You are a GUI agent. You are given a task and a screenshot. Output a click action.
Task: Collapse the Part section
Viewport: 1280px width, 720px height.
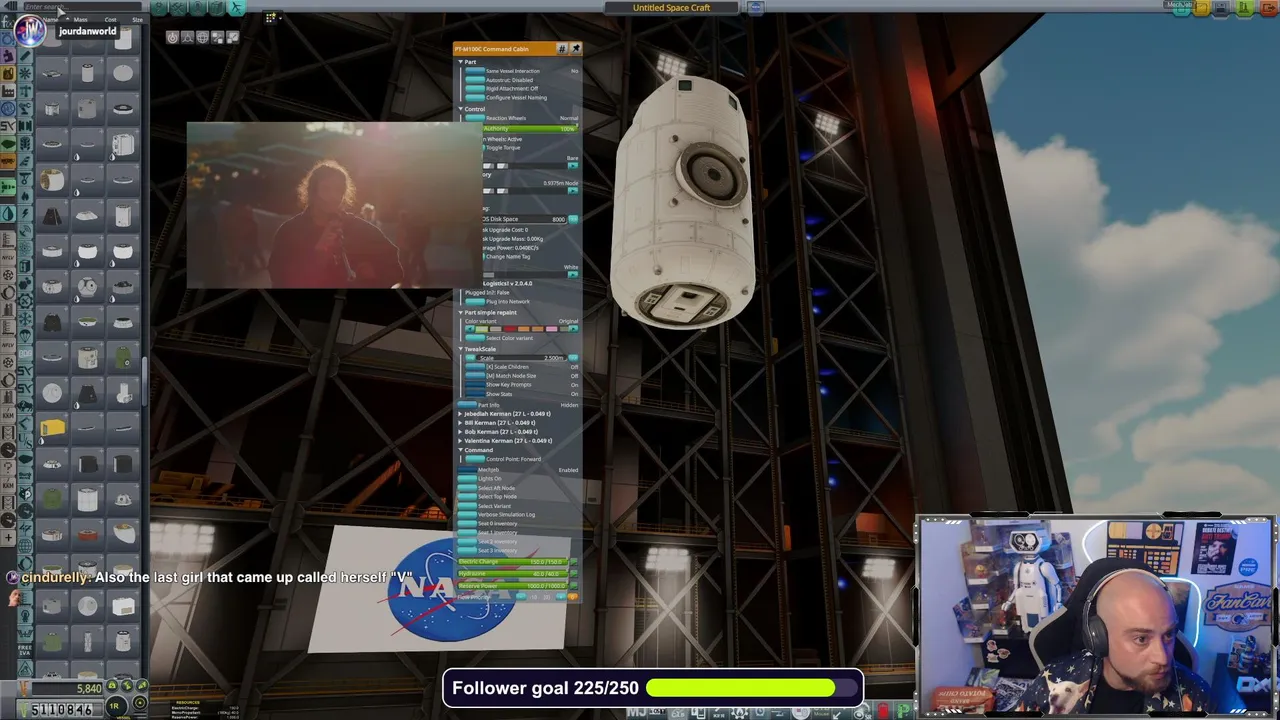pos(461,62)
